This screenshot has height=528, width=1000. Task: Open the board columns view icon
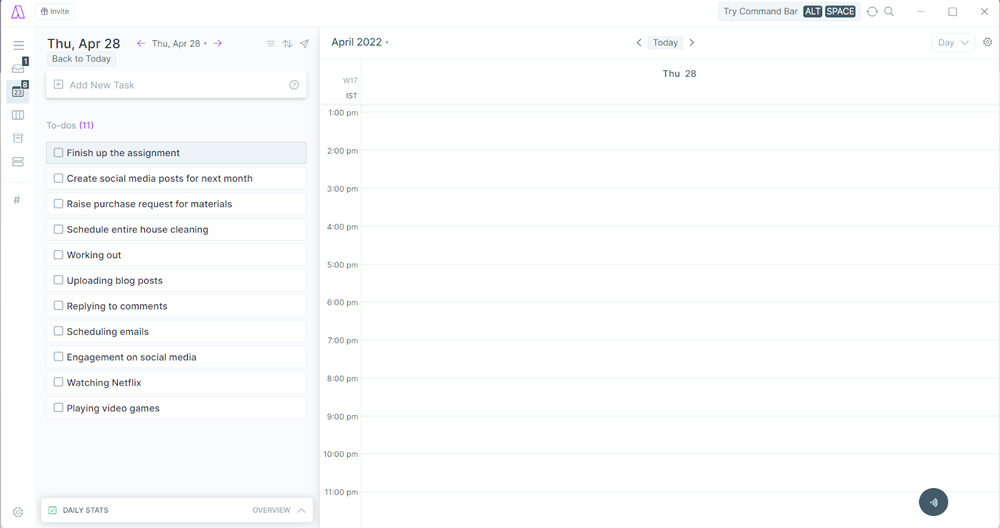click(18, 115)
